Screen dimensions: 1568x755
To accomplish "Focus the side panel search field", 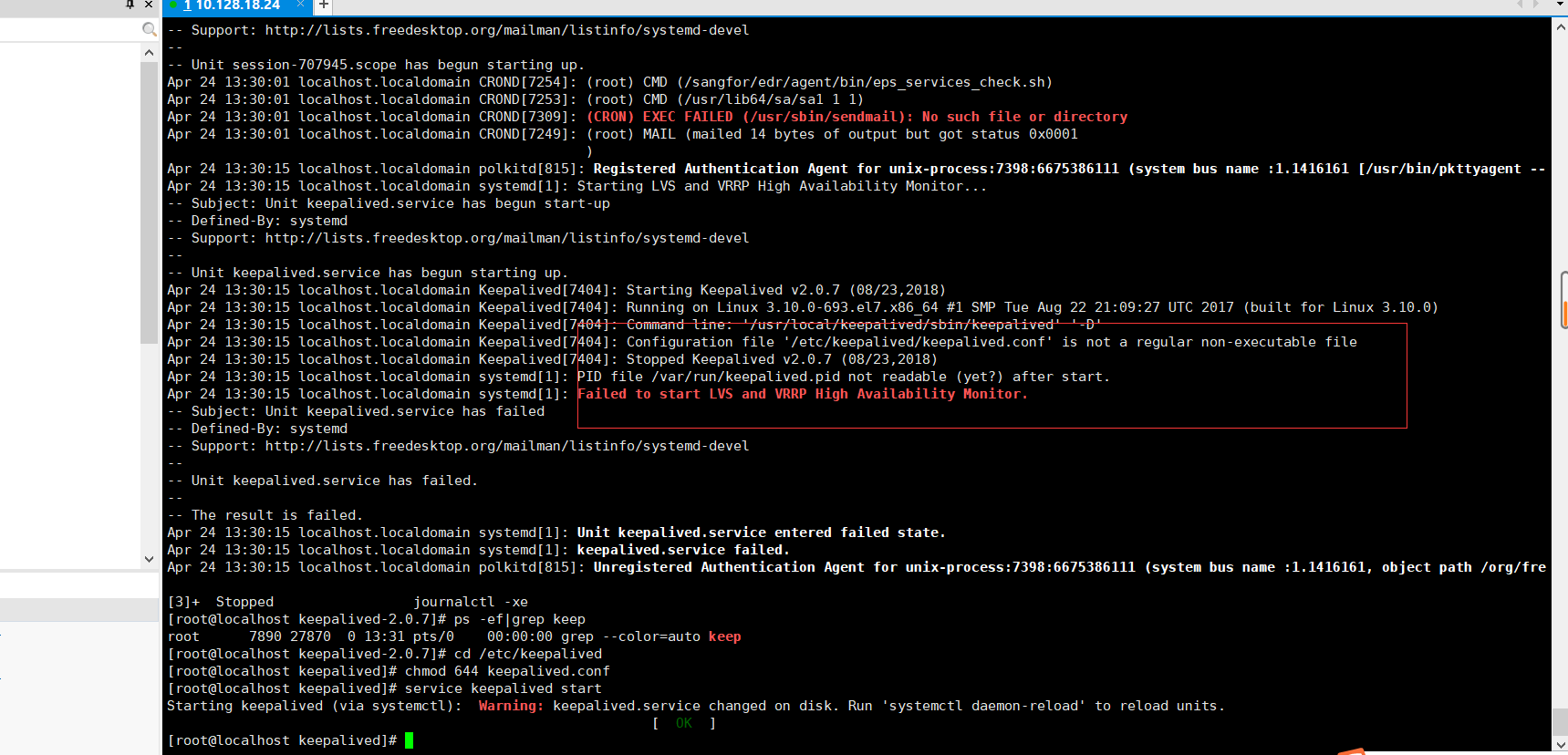I will click(x=71, y=30).
